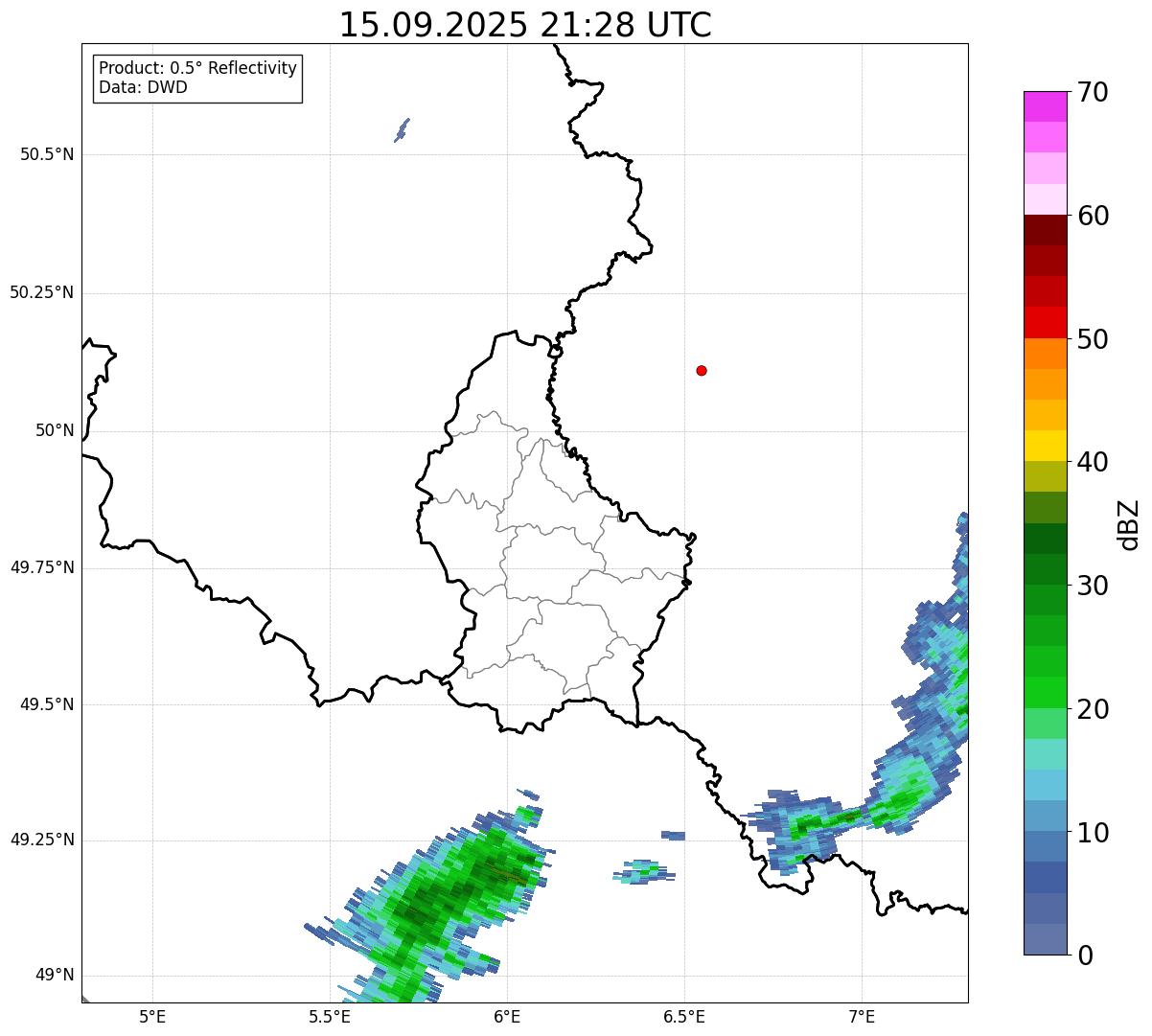This screenshot has height=1036, width=1152.
Task: Click the dark red 58 dBZ colorbar swatch
Action: tap(1046, 230)
